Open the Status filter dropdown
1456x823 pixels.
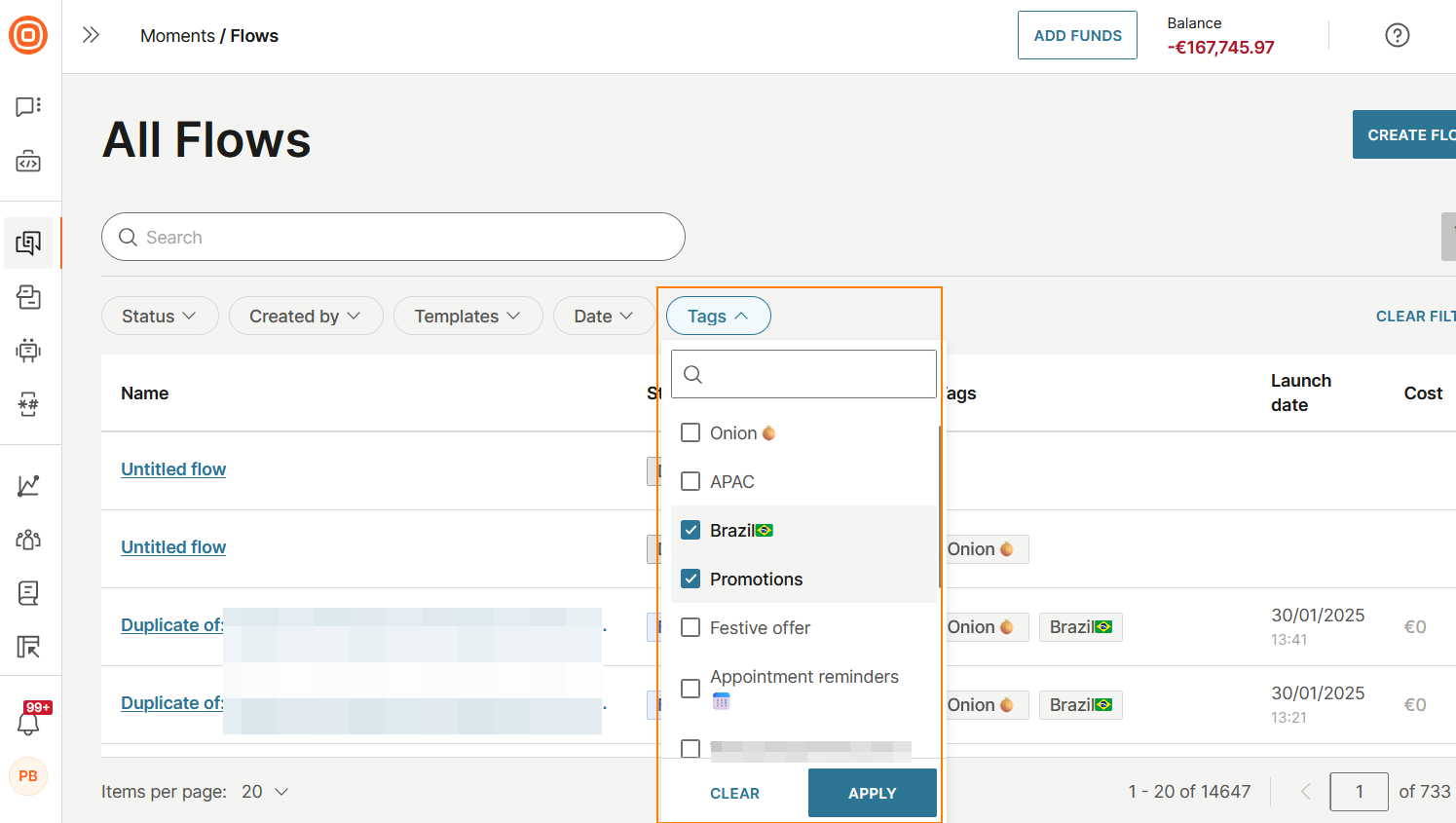coord(160,316)
